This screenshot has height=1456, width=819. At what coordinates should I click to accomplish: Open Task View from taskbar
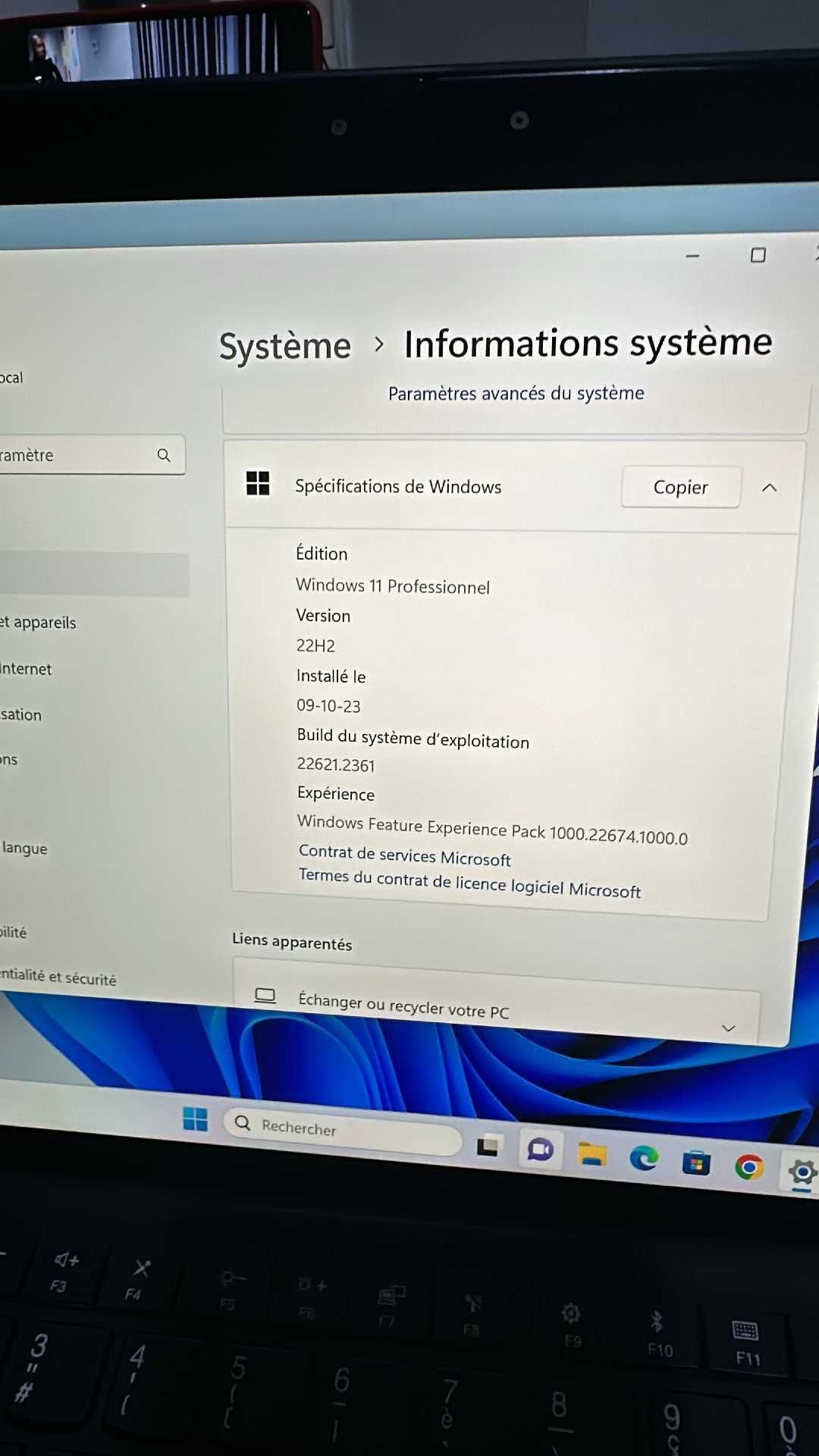(488, 1145)
